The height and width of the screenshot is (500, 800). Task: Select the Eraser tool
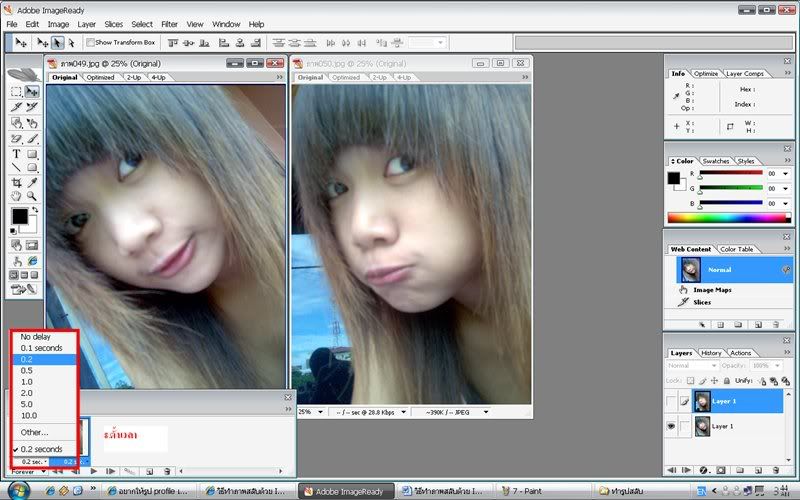(16, 138)
